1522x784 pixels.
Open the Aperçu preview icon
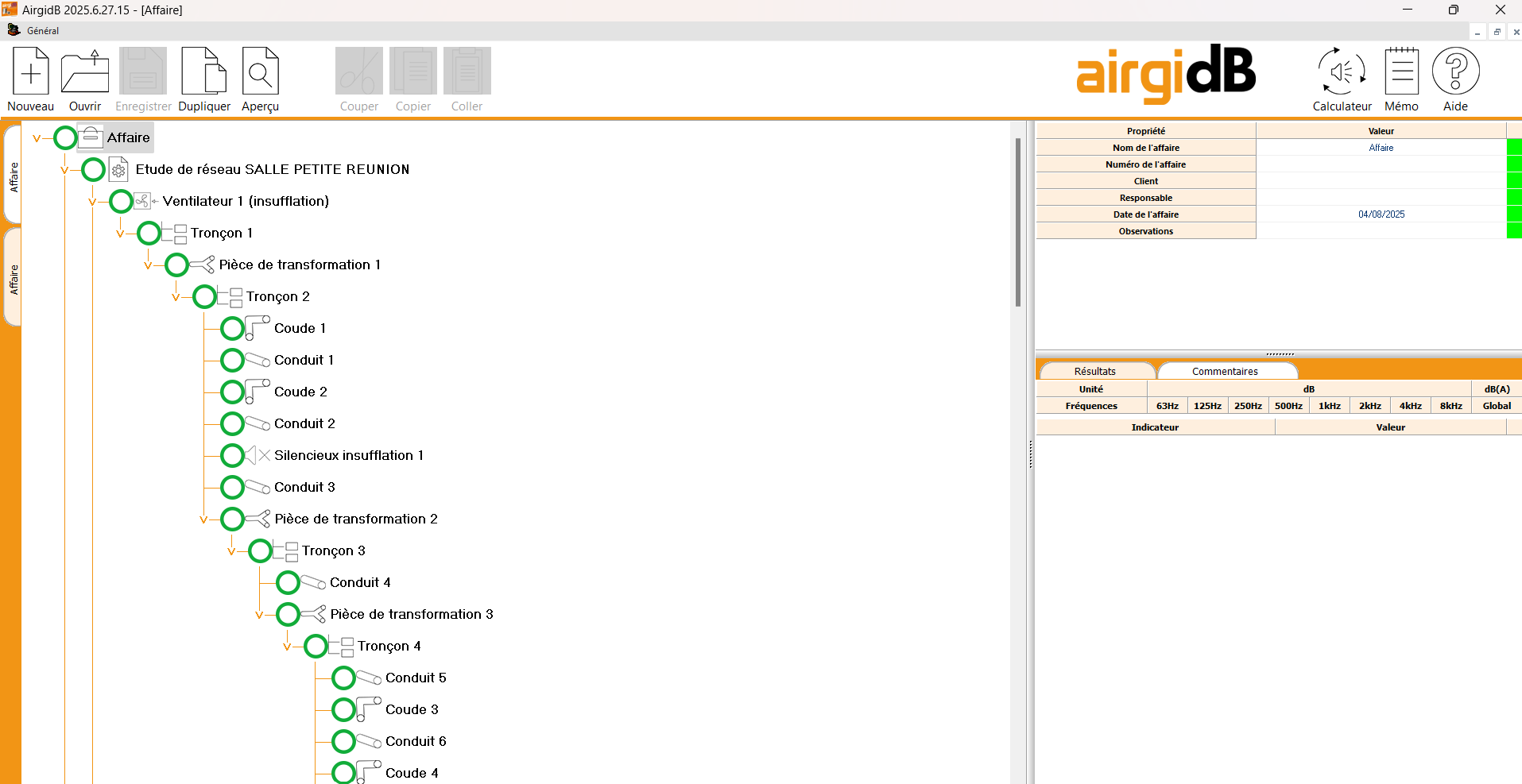pos(260,71)
